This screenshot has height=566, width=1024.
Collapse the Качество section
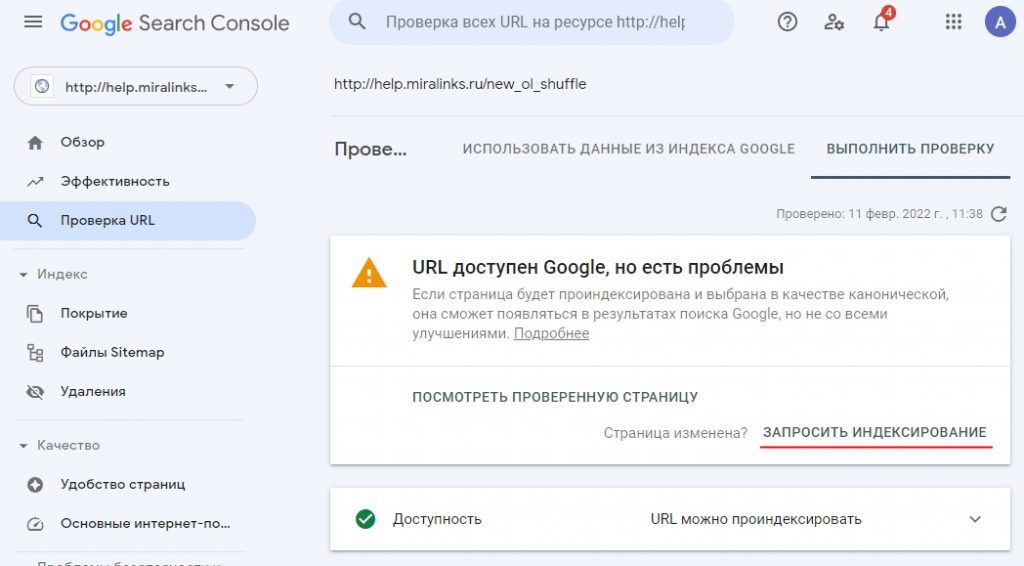click(24, 446)
